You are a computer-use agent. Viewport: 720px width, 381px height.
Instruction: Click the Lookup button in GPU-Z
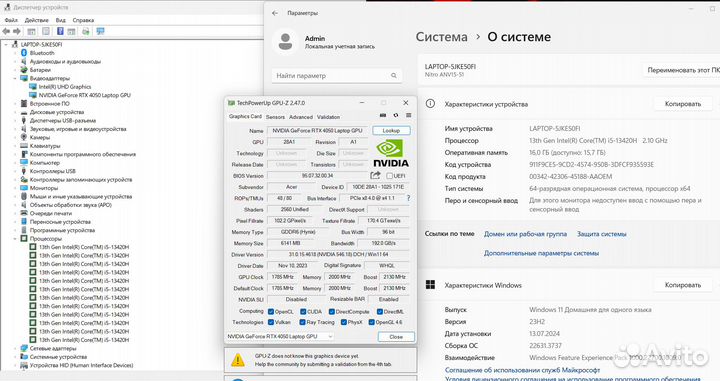[391, 130]
